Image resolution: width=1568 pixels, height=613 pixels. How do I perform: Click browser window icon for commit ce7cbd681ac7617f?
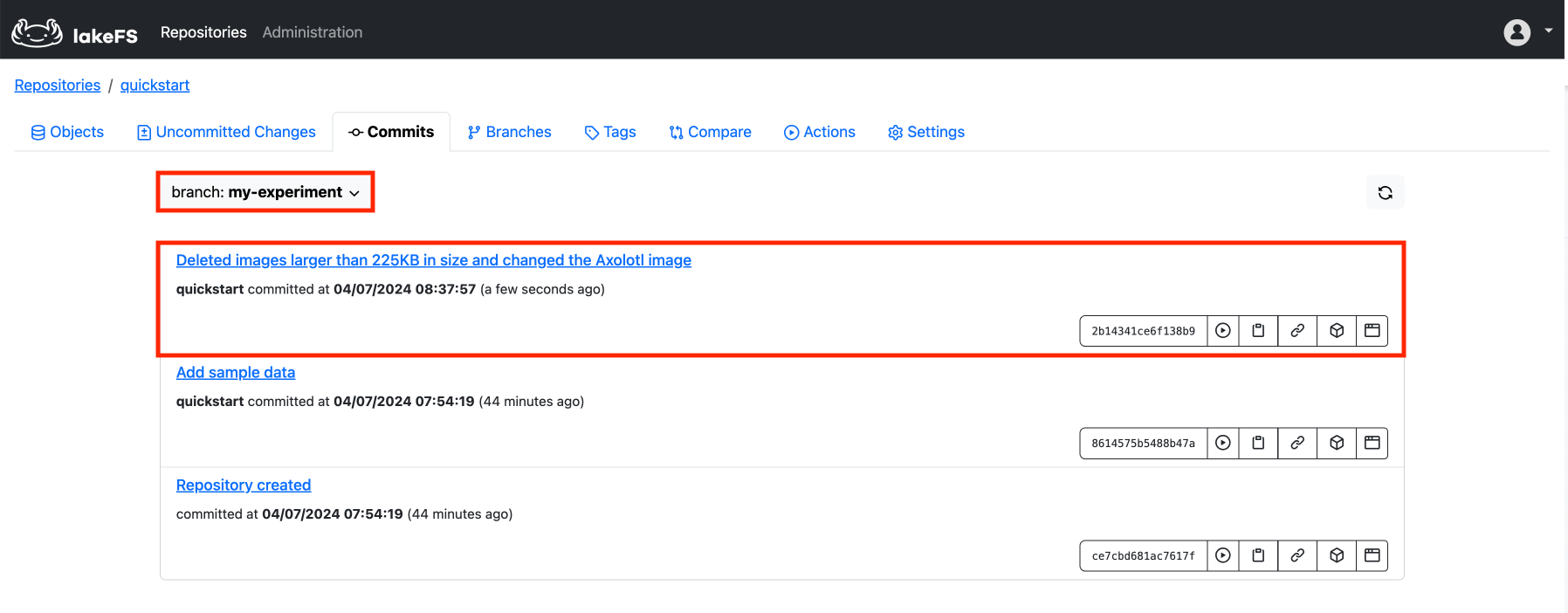click(x=1372, y=555)
